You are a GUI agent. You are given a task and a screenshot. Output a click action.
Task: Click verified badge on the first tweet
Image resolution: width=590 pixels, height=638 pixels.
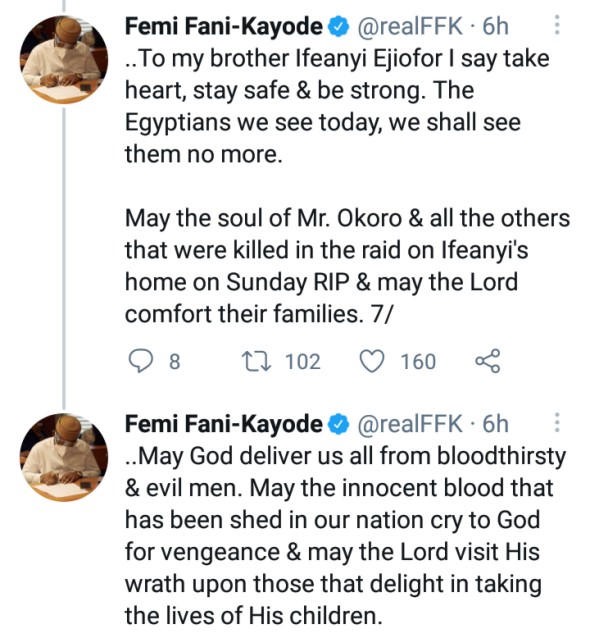click(x=339, y=26)
